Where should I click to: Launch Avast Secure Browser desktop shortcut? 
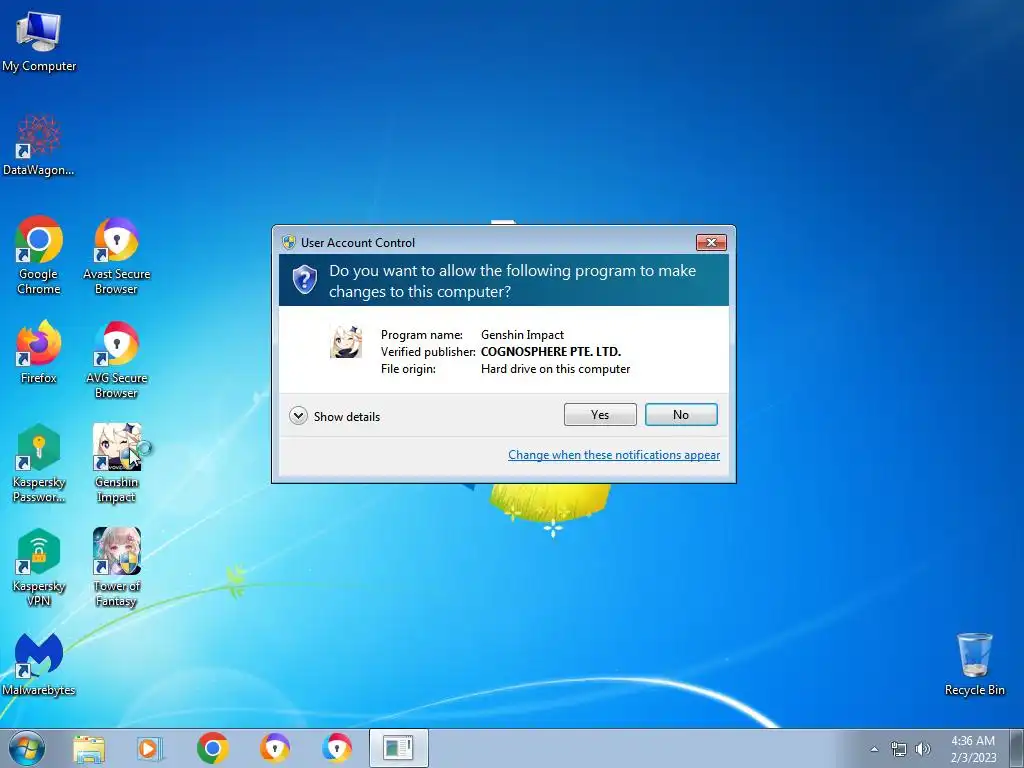pyautogui.click(x=116, y=255)
